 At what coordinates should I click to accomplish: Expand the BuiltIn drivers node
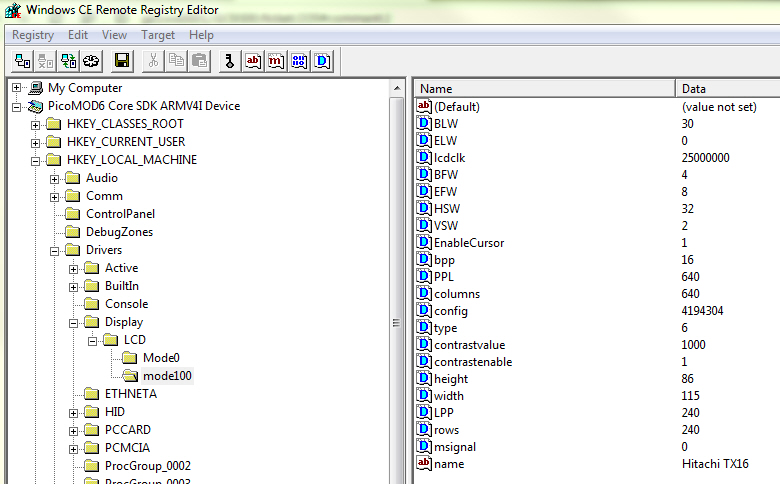(74, 286)
